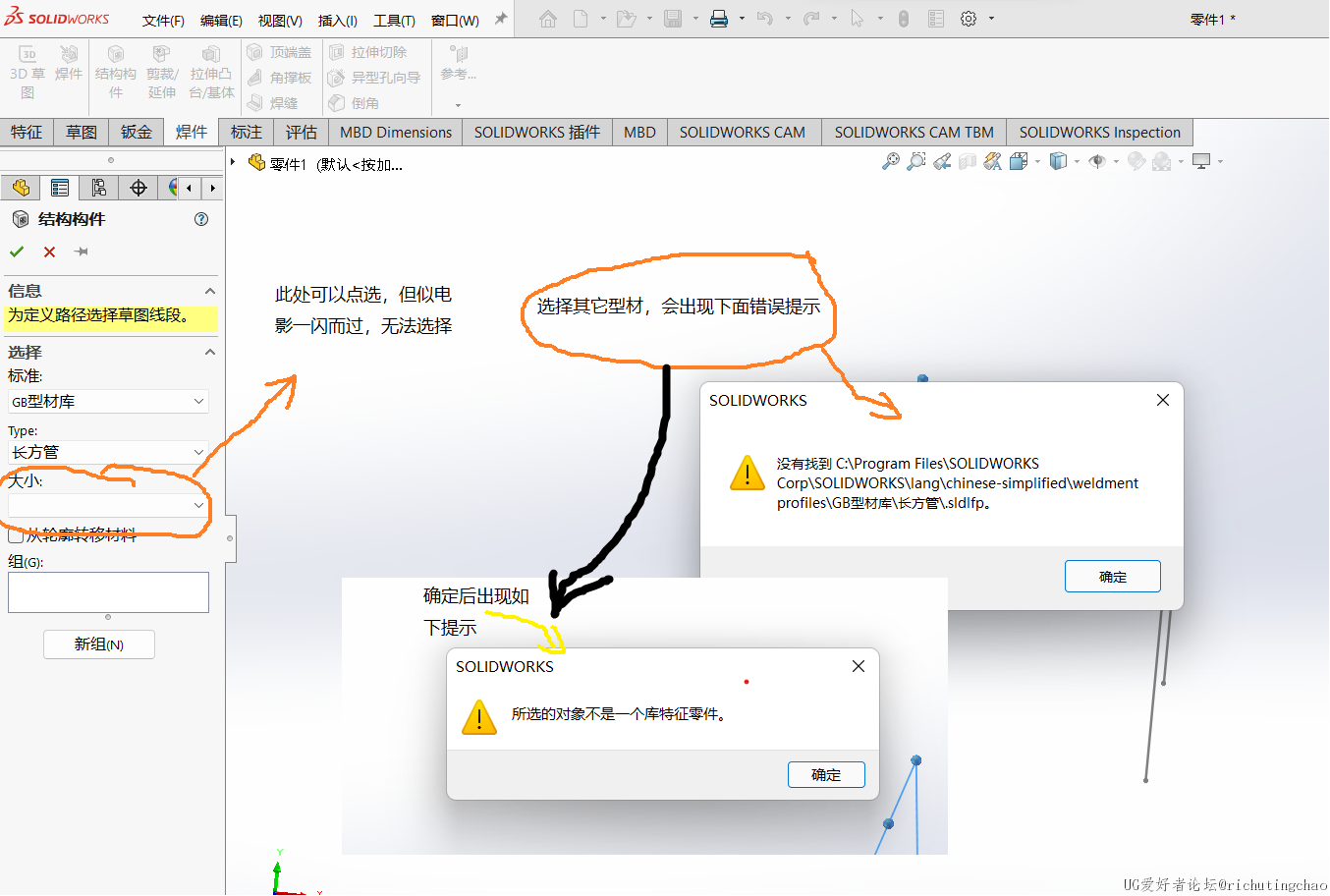The height and width of the screenshot is (896, 1330).
Task: Open the 插入(I) menu
Action: point(337,21)
